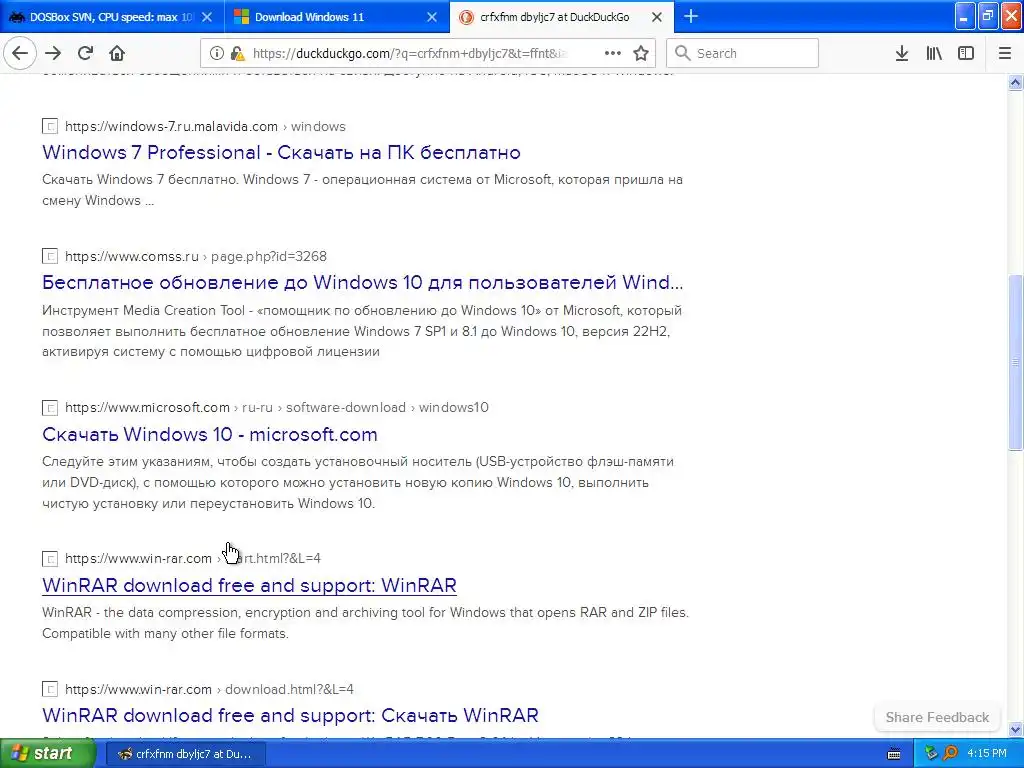Close the Download Windows 11 tab

click(x=432, y=17)
